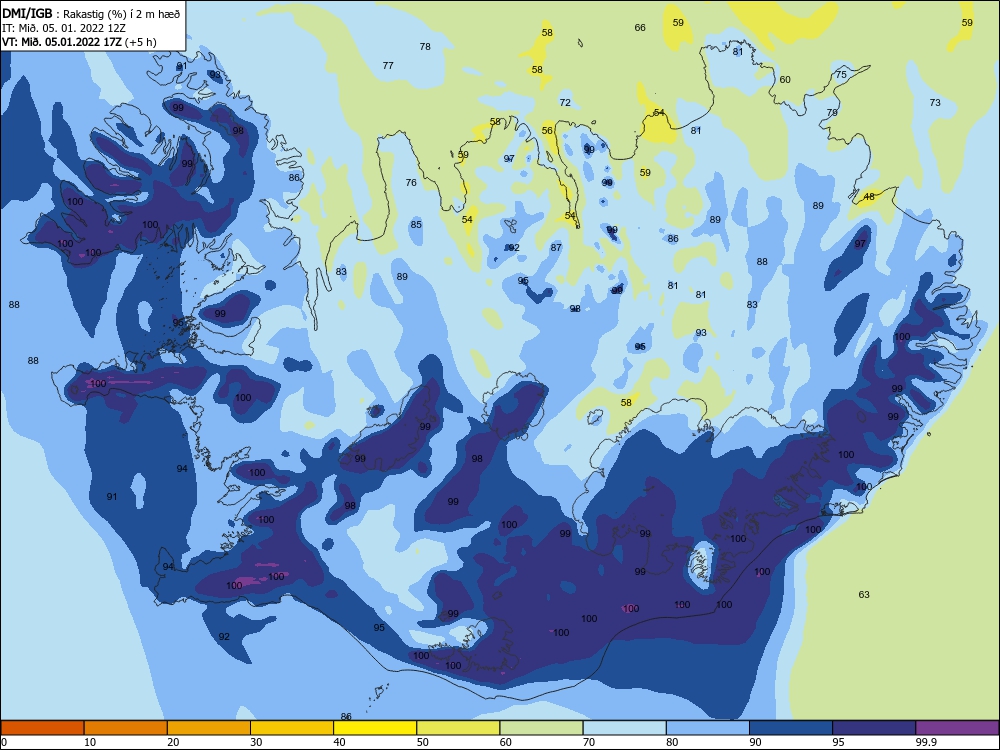Click the humidity value '79' on the map
Viewport: 1000px width, 750px height.
click(x=832, y=112)
